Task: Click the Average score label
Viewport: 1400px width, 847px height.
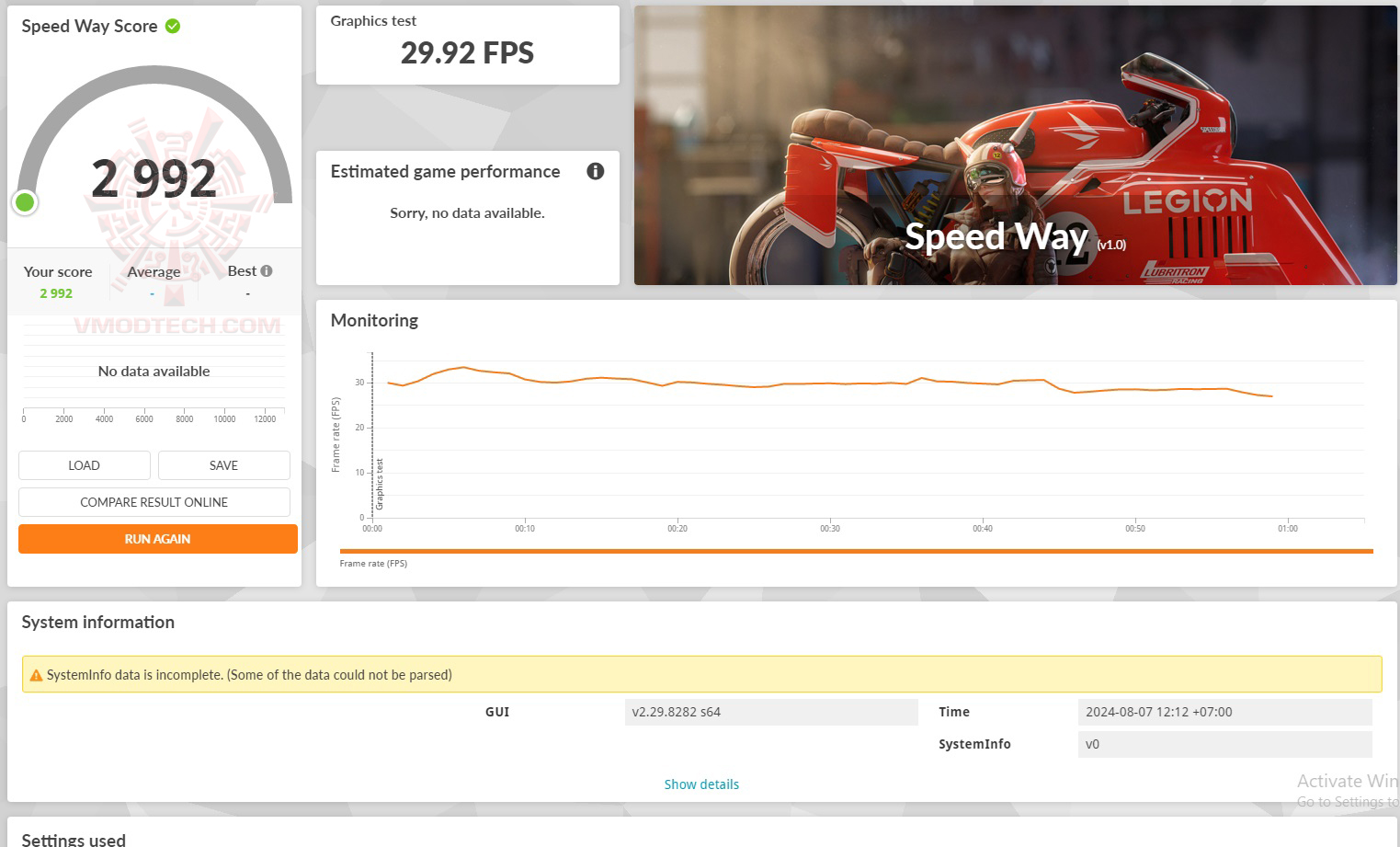Action: [154, 271]
